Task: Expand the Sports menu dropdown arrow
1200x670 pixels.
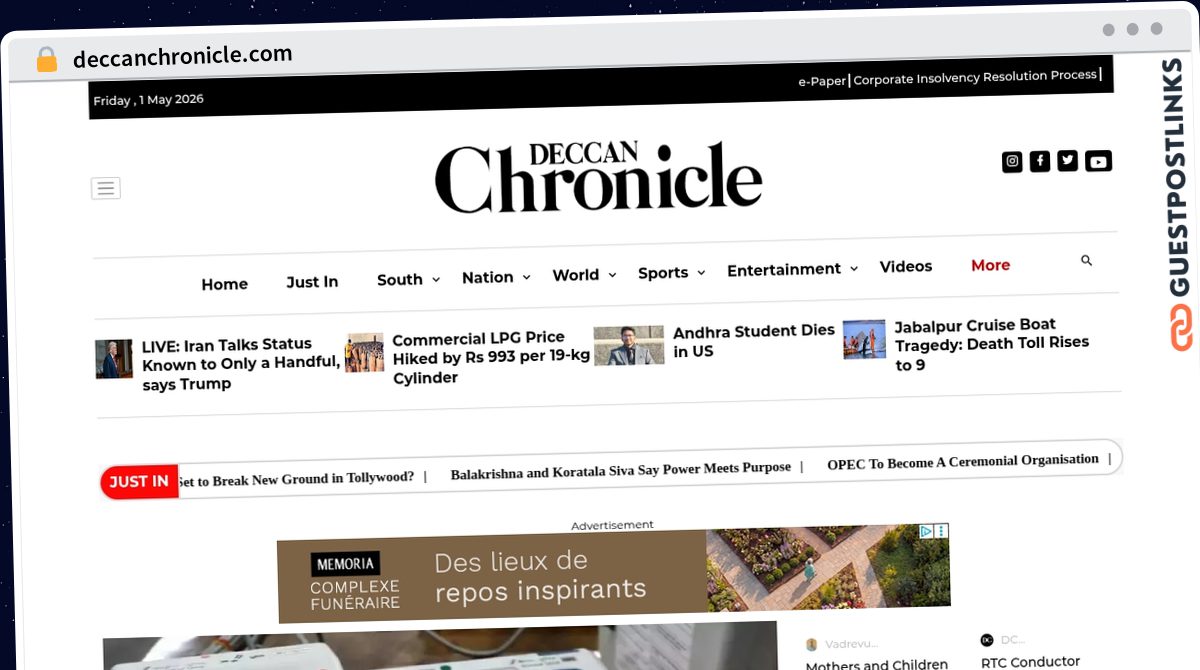Action: click(701, 272)
